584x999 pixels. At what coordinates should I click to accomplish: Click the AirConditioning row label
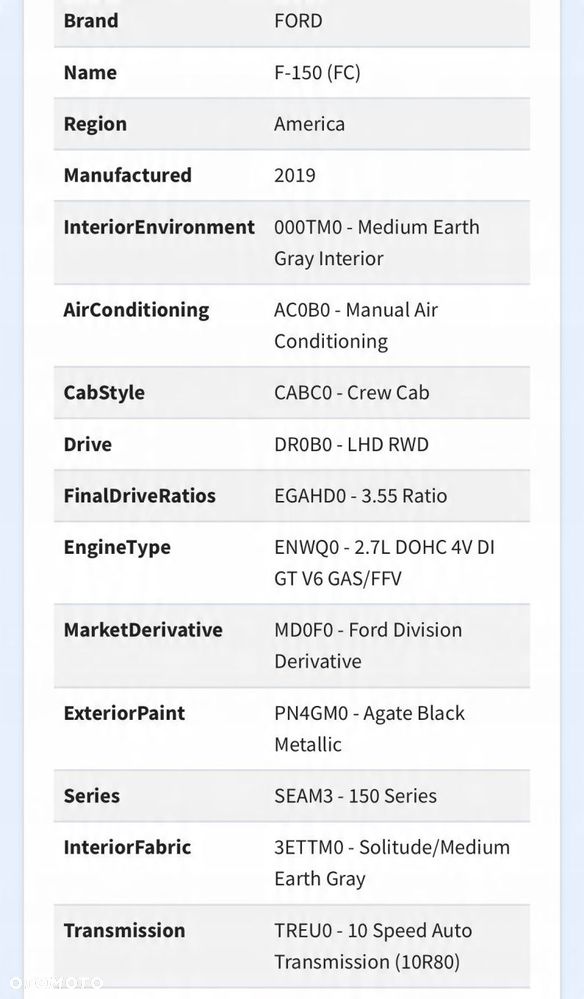(x=136, y=310)
